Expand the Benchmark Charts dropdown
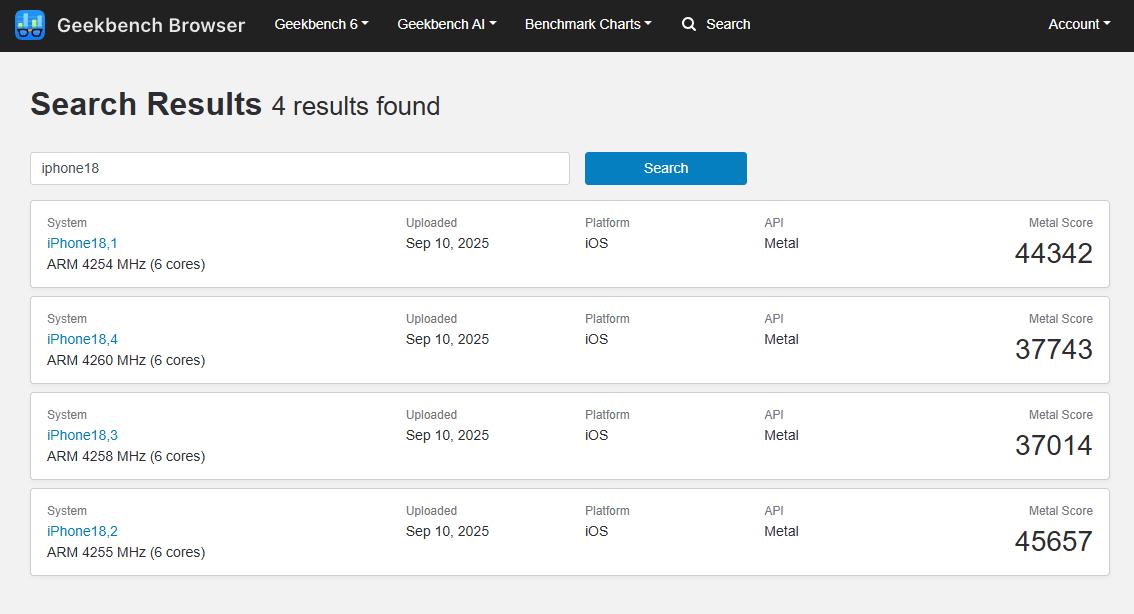This screenshot has width=1134, height=614. point(587,24)
